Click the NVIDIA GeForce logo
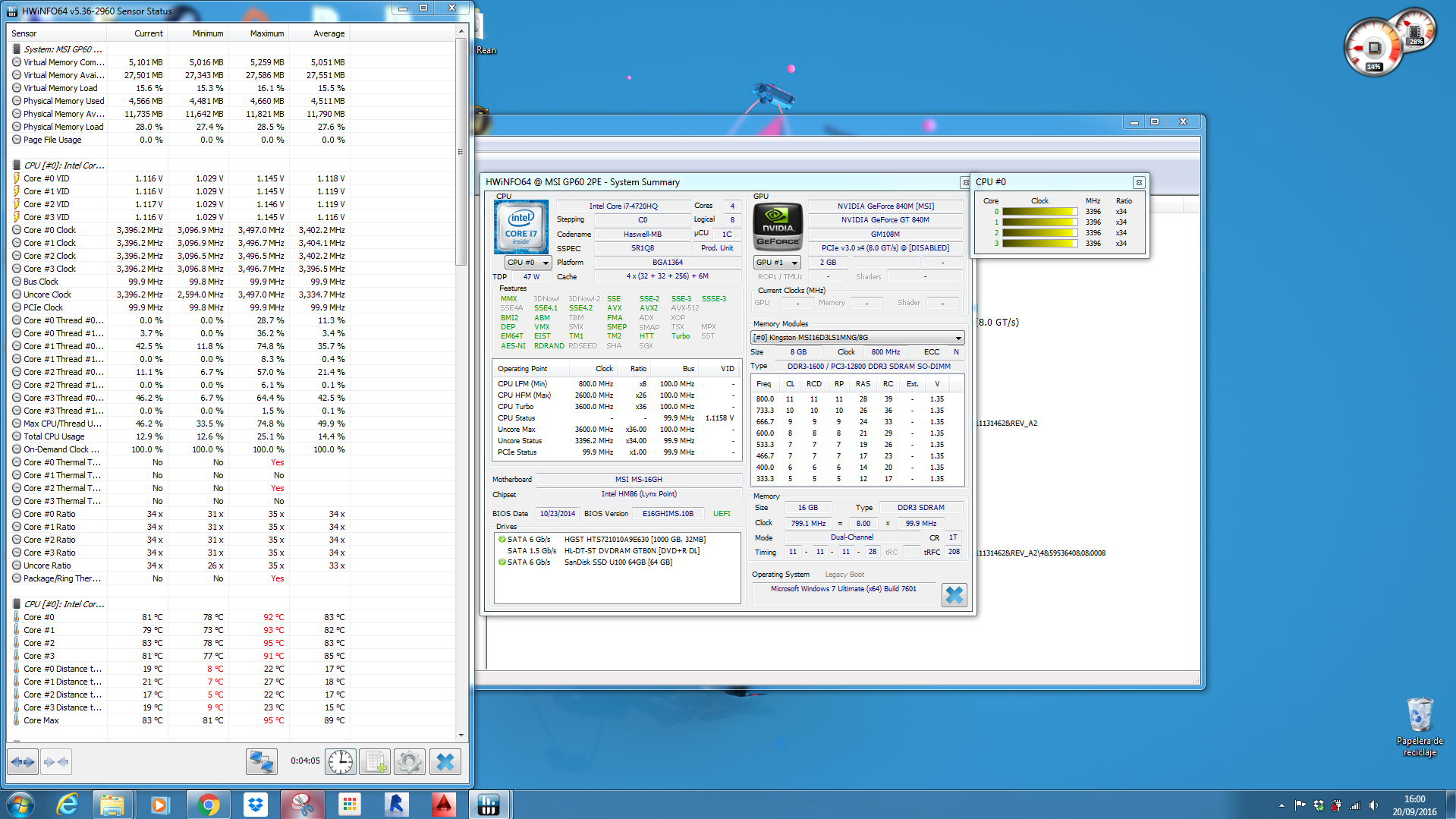Screen dimensions: 1456x819 778,227
